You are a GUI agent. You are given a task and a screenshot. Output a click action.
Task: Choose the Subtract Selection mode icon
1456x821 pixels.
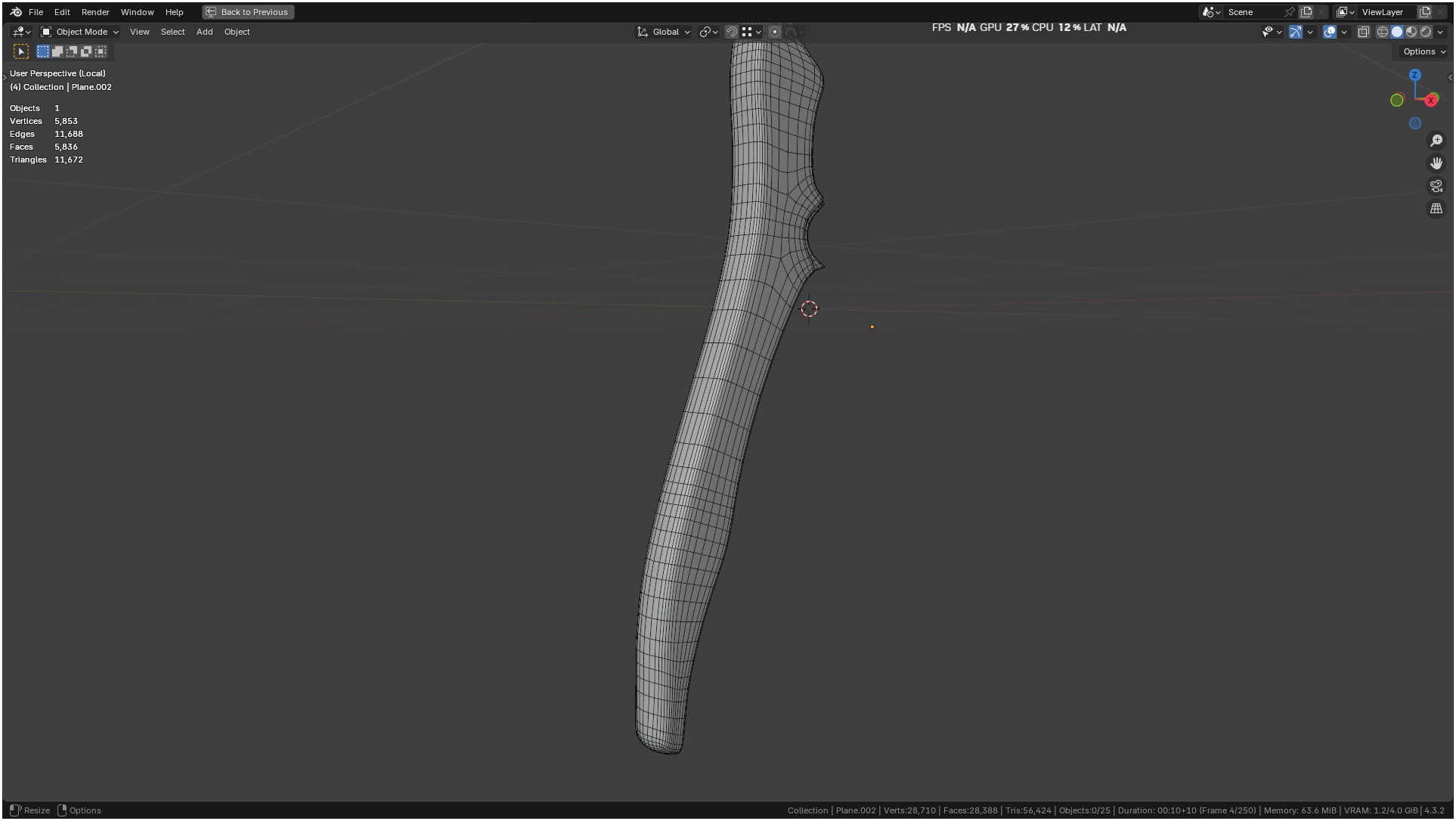pyautogui.click(x=72, y=51)
